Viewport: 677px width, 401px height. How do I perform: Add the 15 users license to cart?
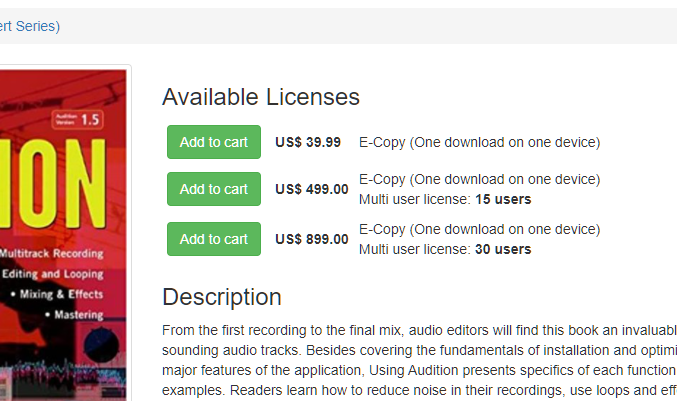(x=213, y=189)
